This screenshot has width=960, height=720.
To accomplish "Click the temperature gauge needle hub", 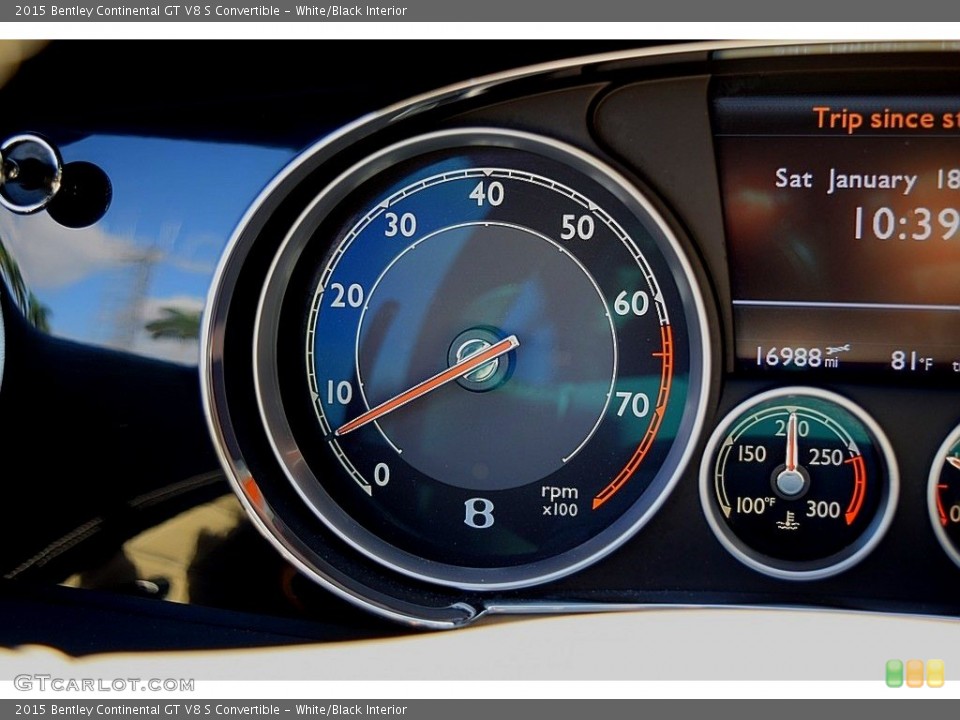I will pyautogui.click(x=790, y=481).
